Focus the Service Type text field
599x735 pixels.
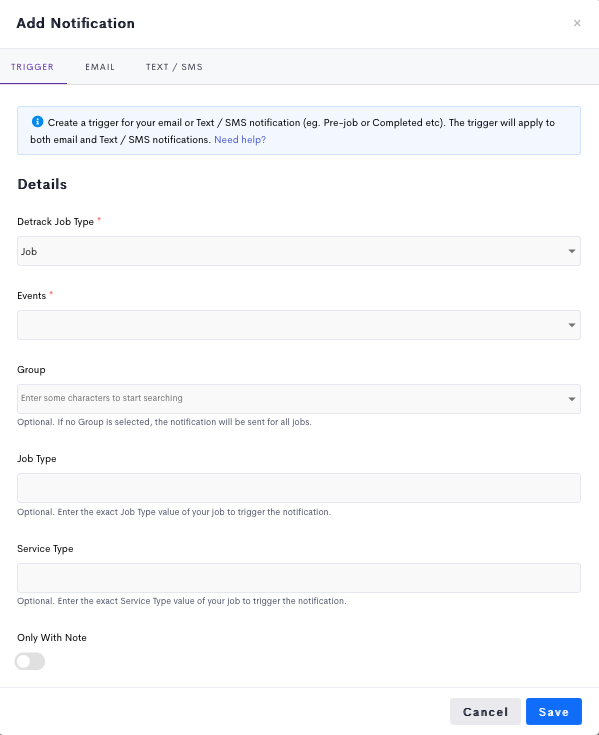pos(299,578)
